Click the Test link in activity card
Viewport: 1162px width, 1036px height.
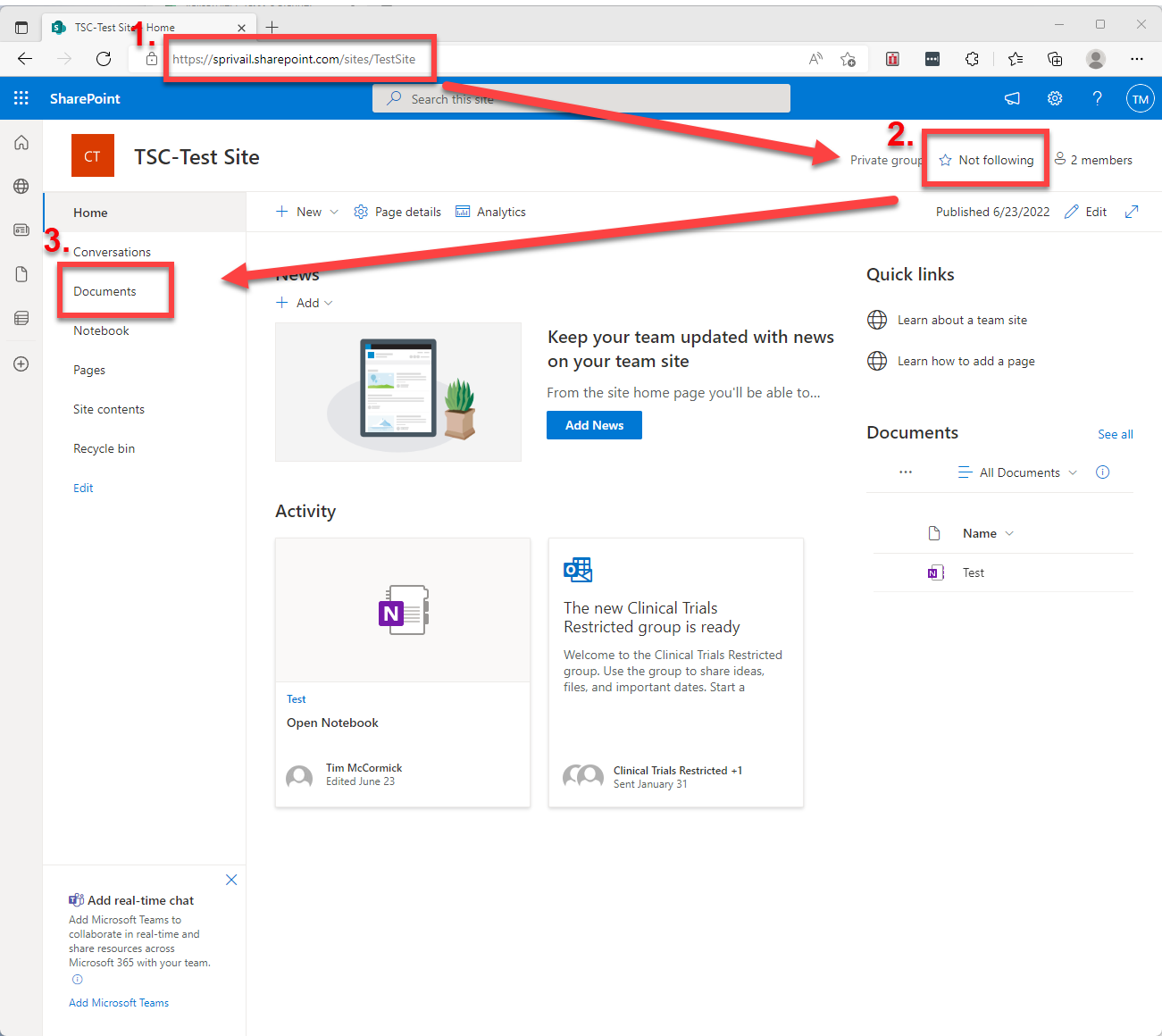click(x=297, y=699)
